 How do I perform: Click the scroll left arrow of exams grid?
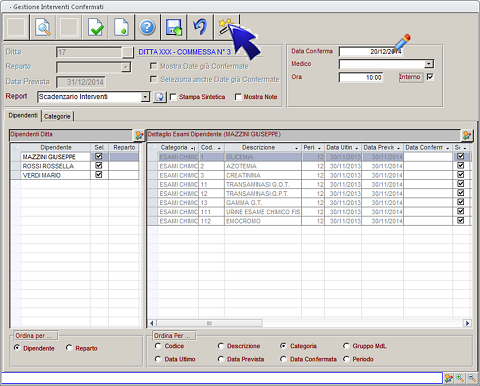(152, 323)
